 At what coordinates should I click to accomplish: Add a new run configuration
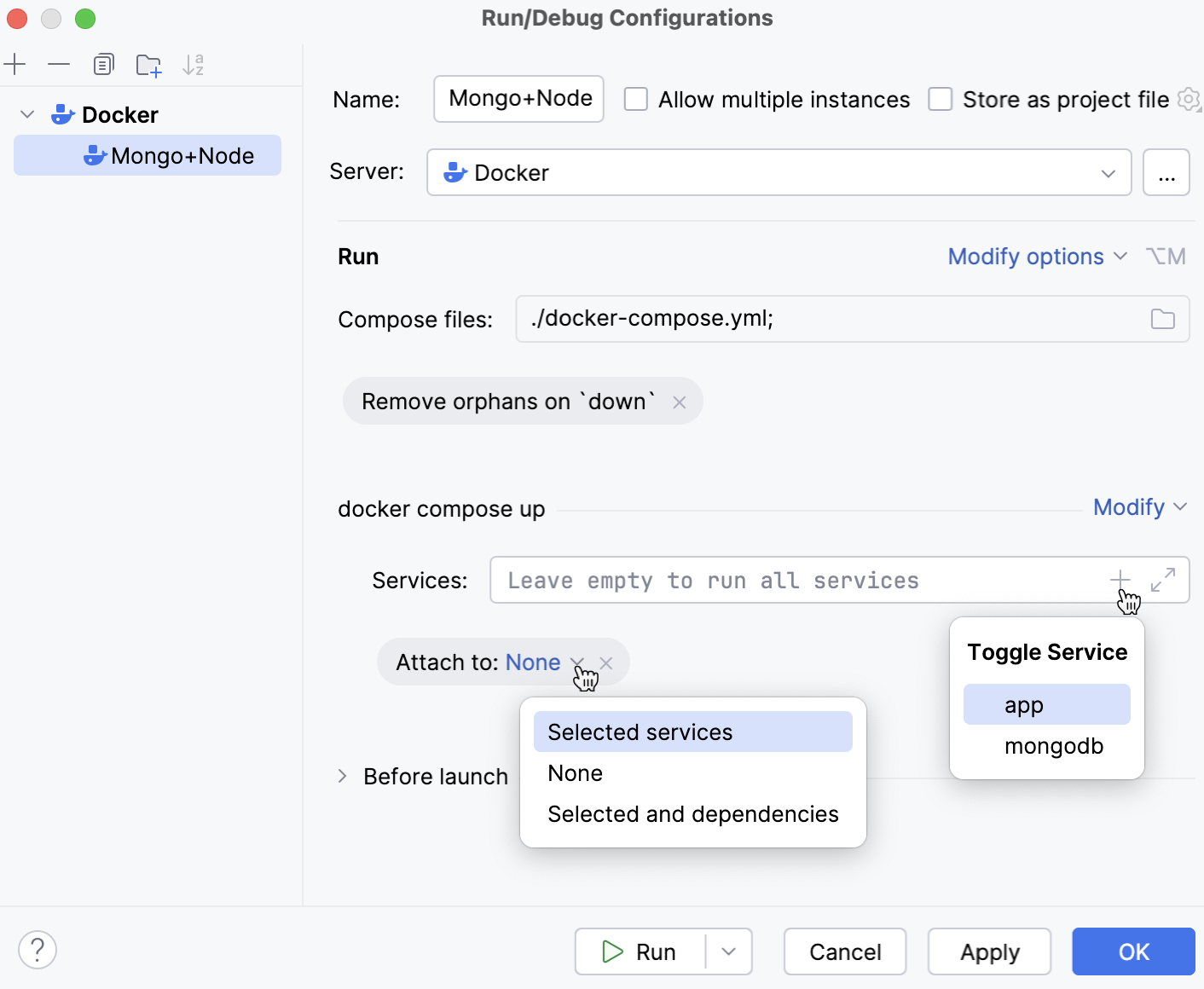point(15,64)
